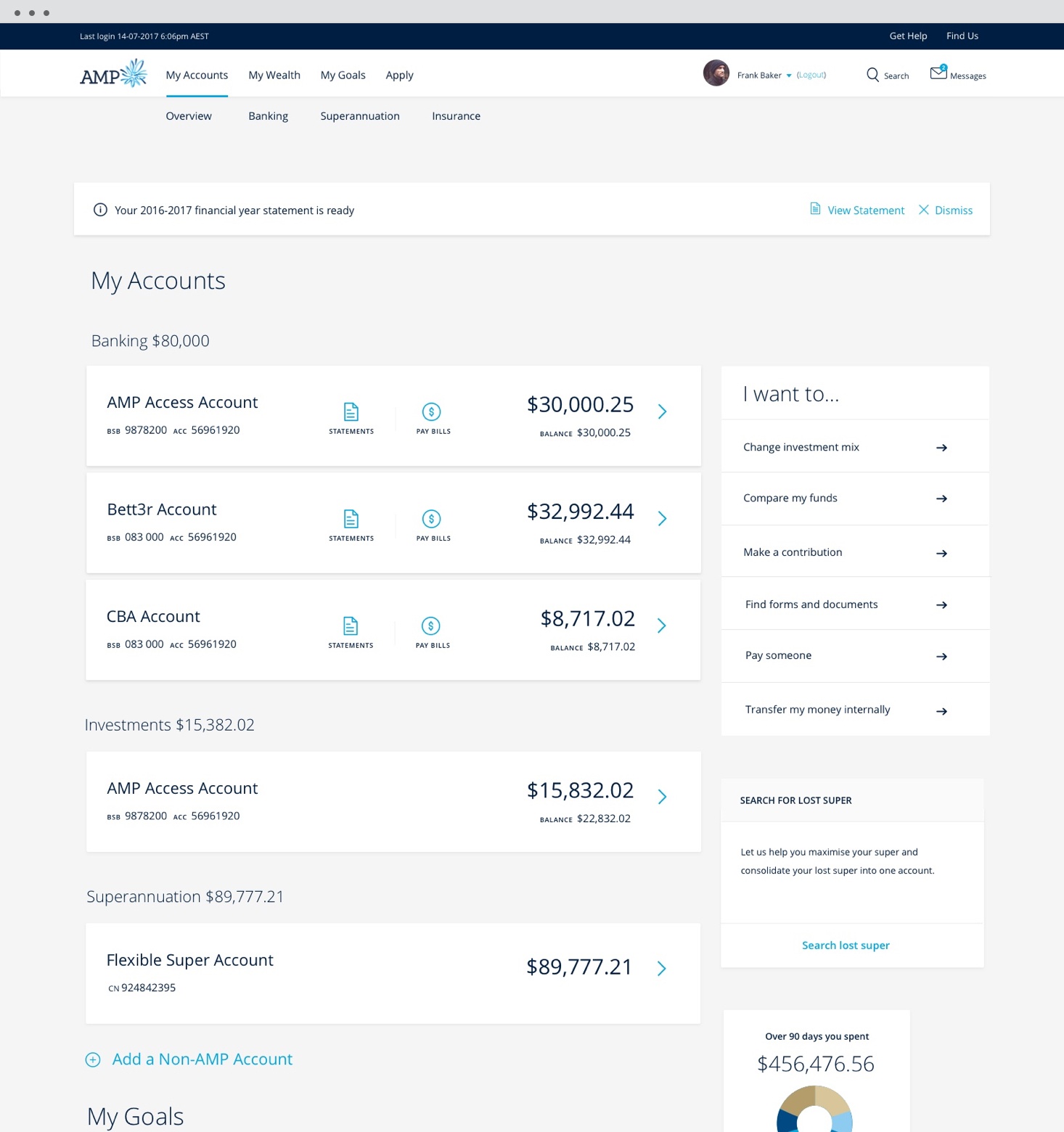This screenshot has width=1064, height=1132.
Task: Click the arrow beside Pay someone
Action: [x=941, y=656]
